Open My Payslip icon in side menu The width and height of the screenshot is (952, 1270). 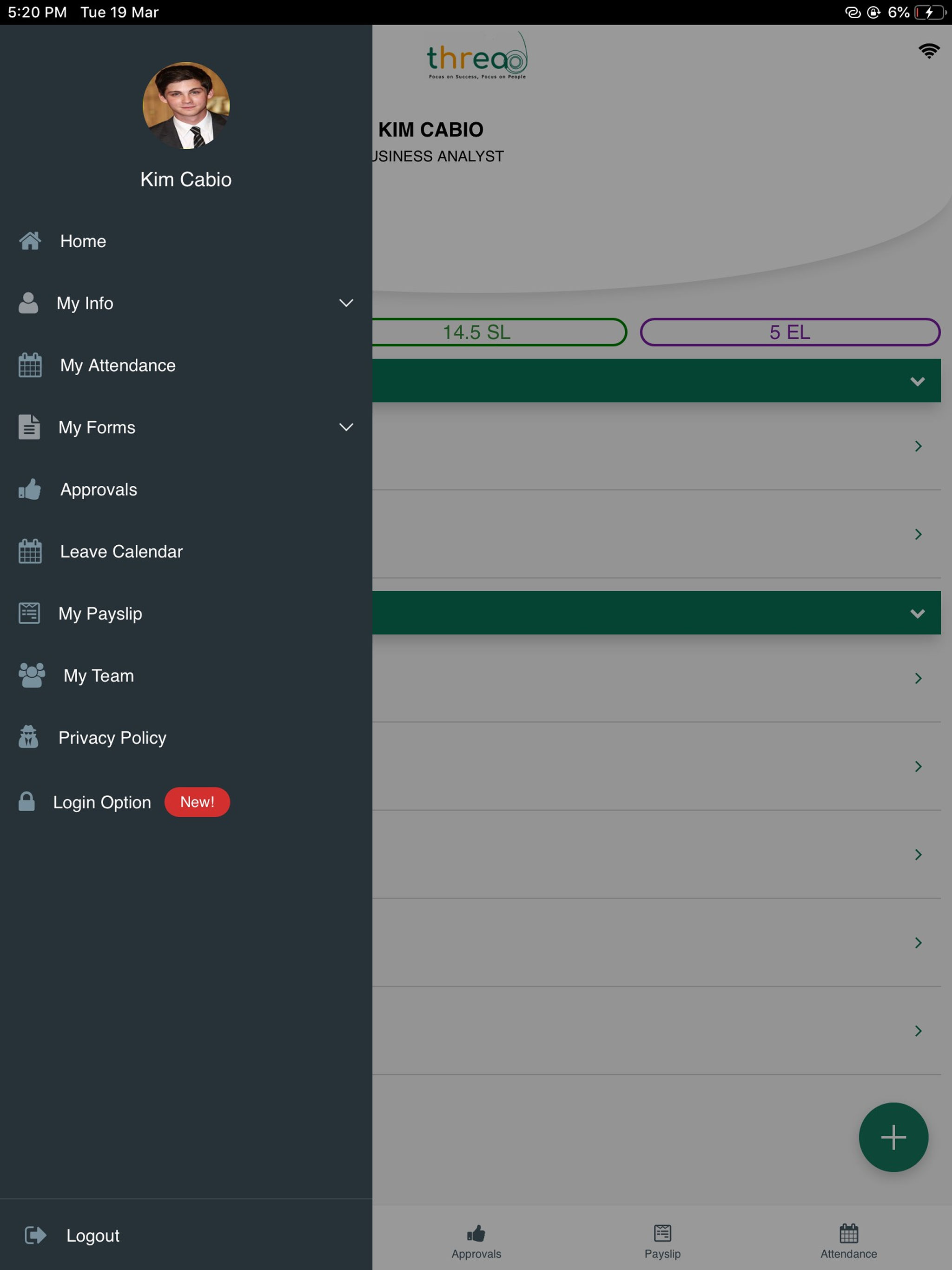coord(29,613)
